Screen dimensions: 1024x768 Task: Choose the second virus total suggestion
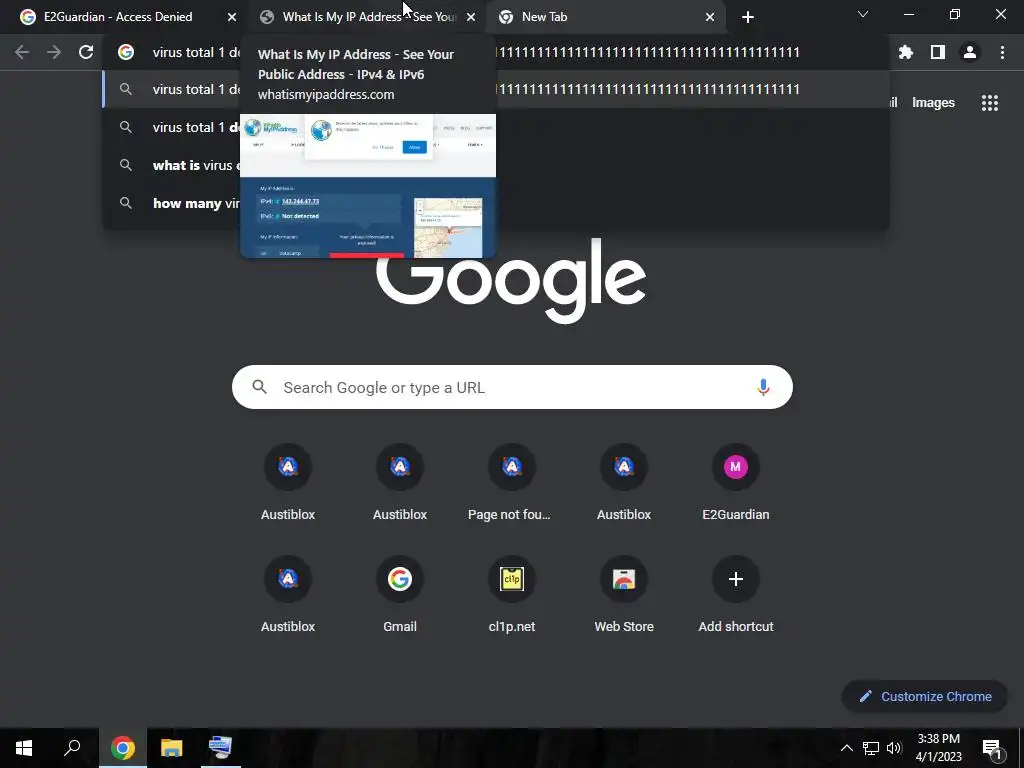(496, 127)
